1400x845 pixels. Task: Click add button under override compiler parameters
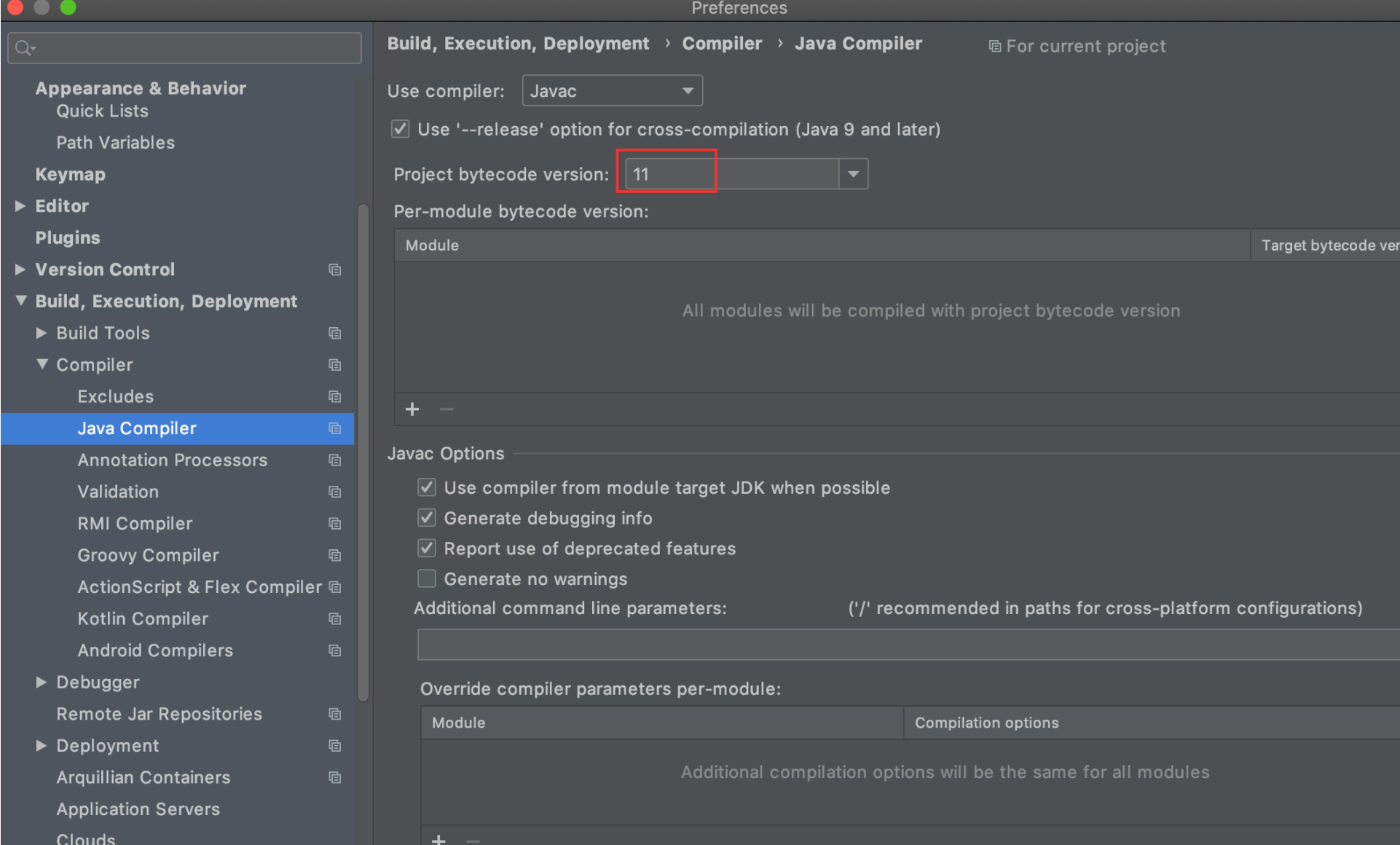coord(439,839)
